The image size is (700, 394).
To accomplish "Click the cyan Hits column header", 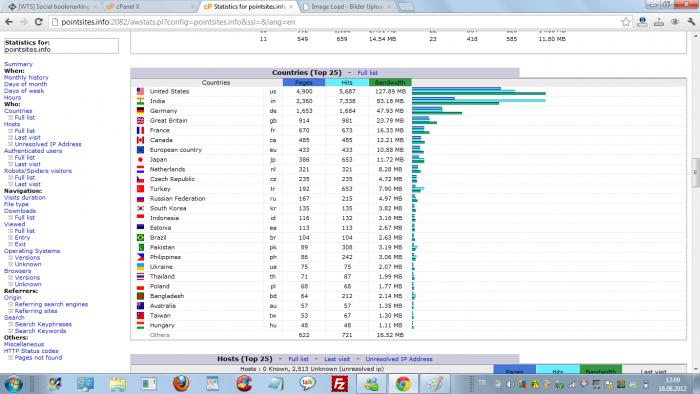I will coord(347,83).
